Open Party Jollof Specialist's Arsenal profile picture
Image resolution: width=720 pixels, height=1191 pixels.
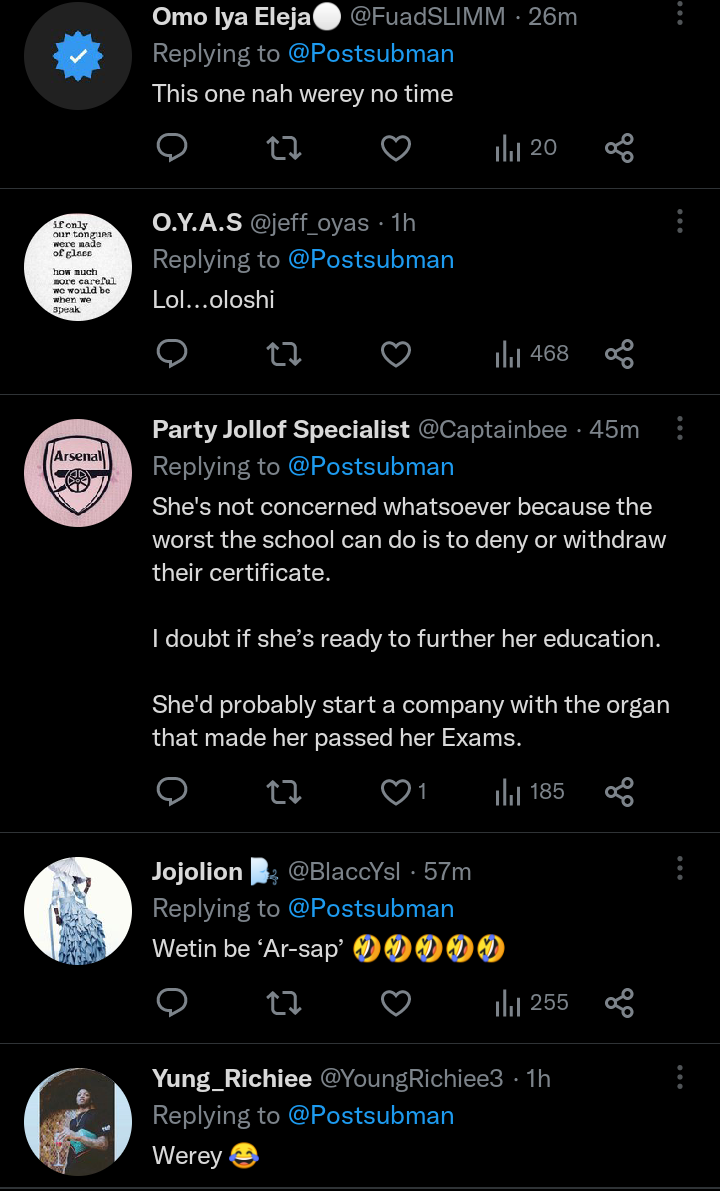pyautogui.click(x=78, y=473)
